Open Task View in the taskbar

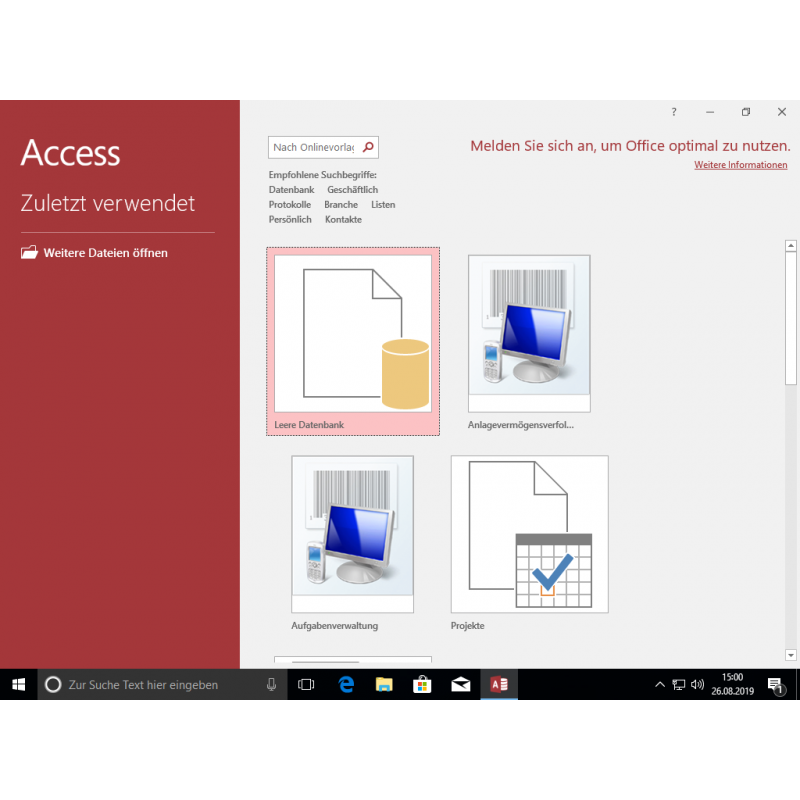coord(307,685)
